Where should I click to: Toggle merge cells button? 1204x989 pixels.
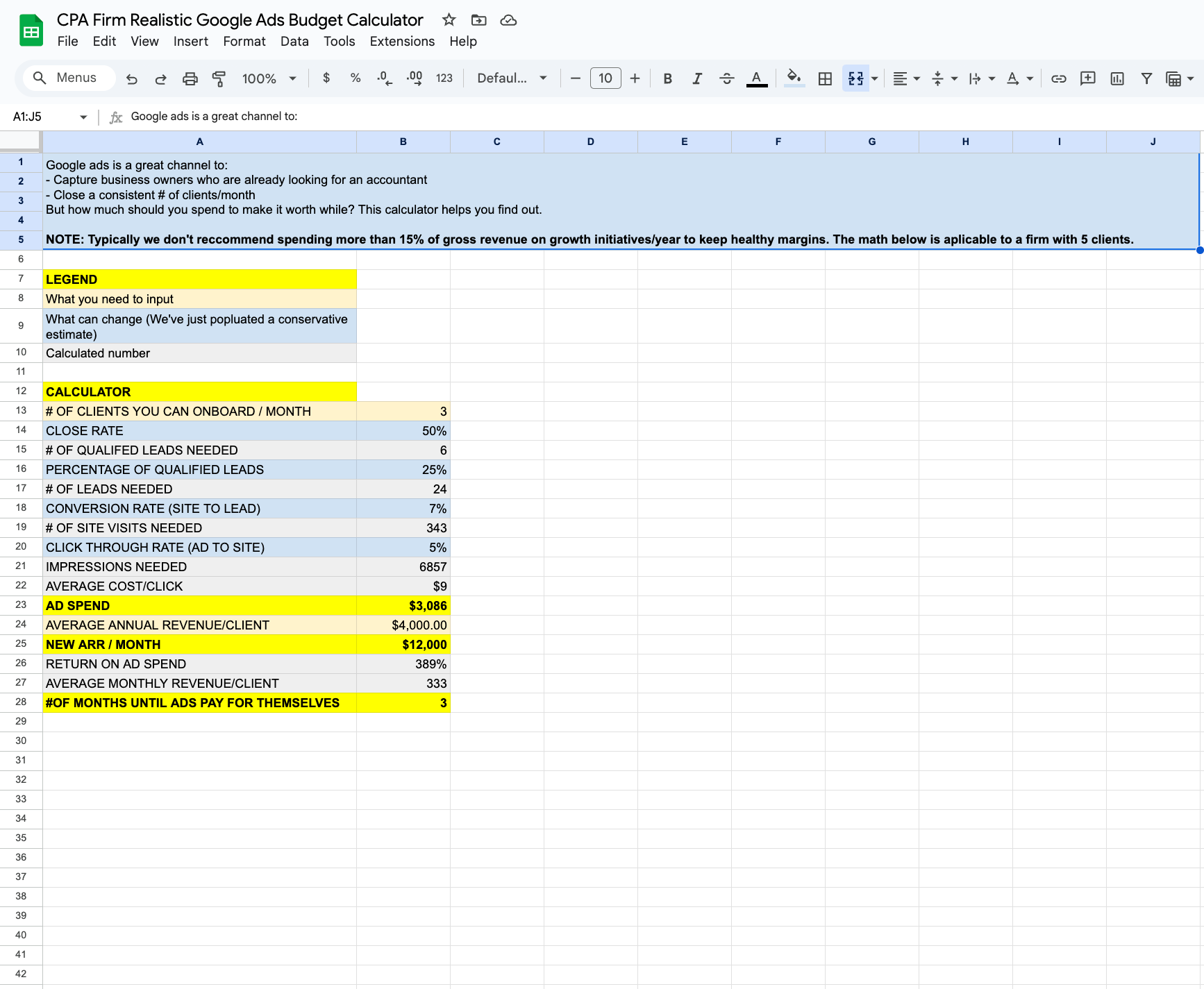(x=855, y=78)
